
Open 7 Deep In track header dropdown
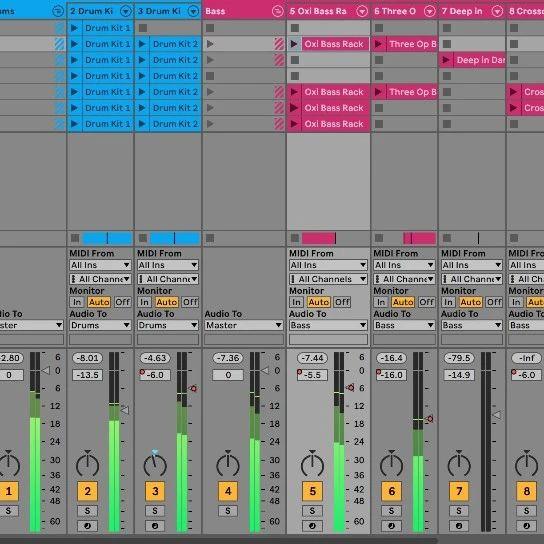tap(497, 11)
